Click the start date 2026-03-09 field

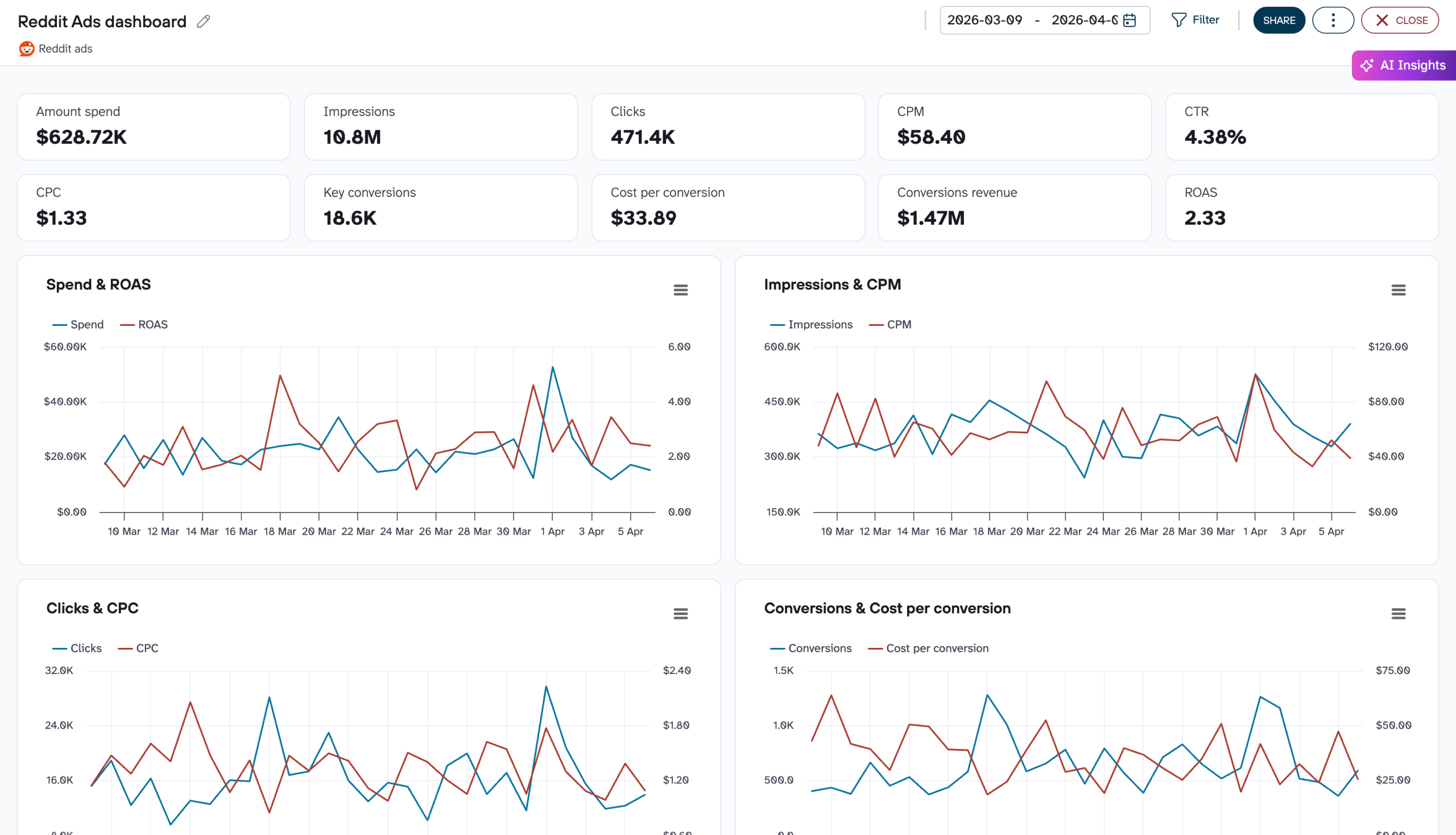[984, 20]
